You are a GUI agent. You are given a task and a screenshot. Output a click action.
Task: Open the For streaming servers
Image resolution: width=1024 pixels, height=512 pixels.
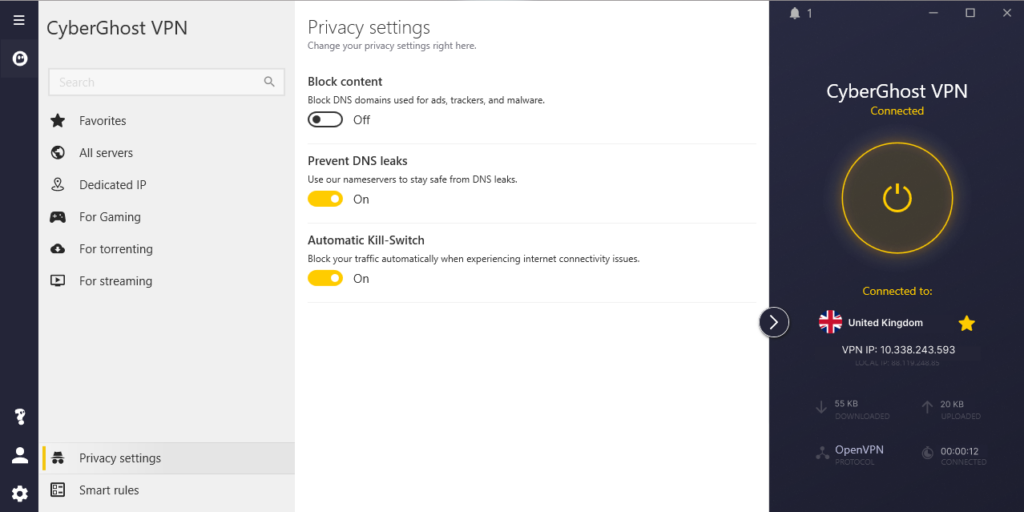coord(167,281)
